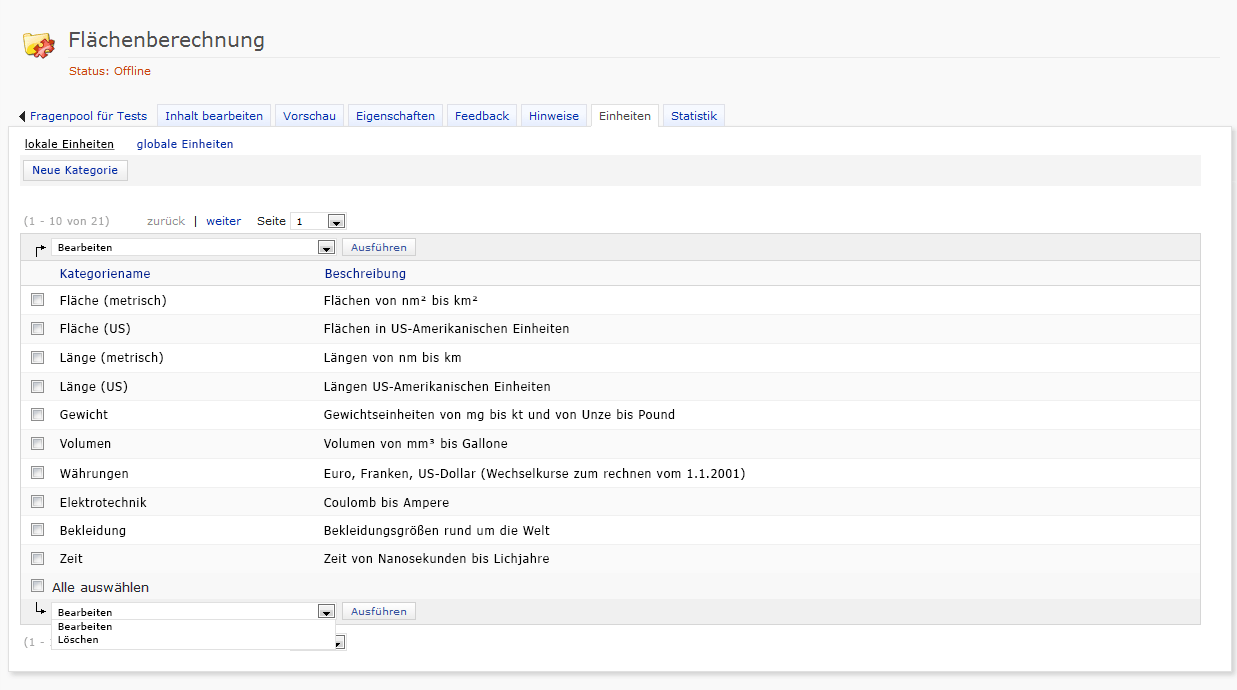Click the question pool folder icon
Screen dimensions: 1237x690
(x=39, y=45)
